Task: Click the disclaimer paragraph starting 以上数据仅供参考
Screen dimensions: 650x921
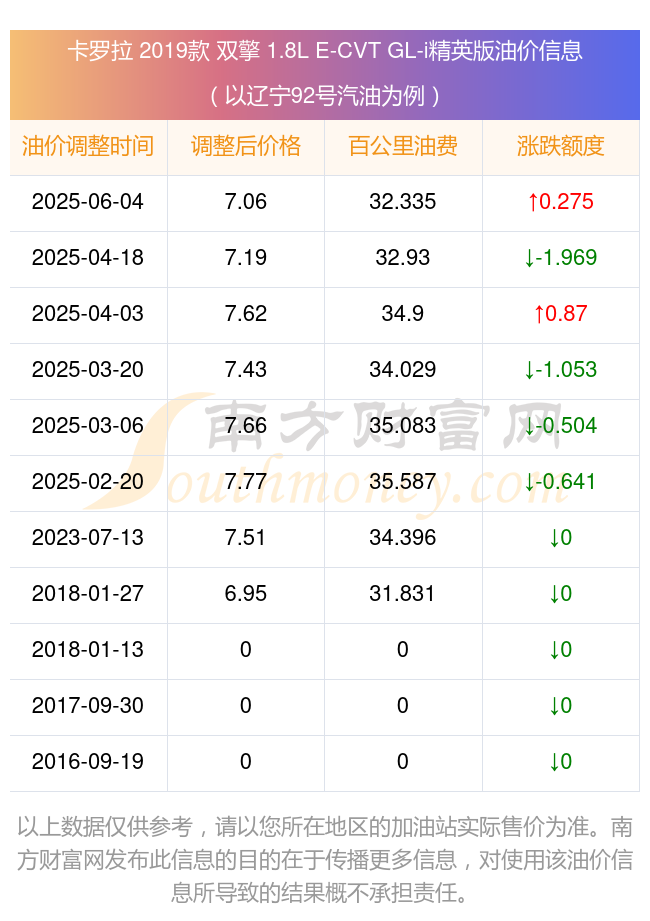Action: 325,860
